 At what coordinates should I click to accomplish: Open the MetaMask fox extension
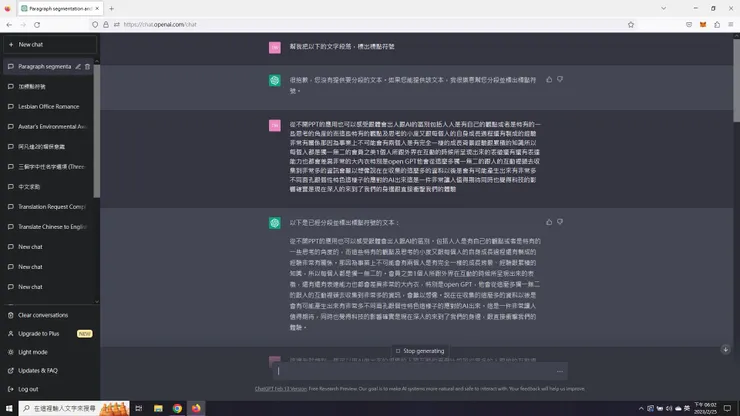pyautogui.click(x=703, y=25)
